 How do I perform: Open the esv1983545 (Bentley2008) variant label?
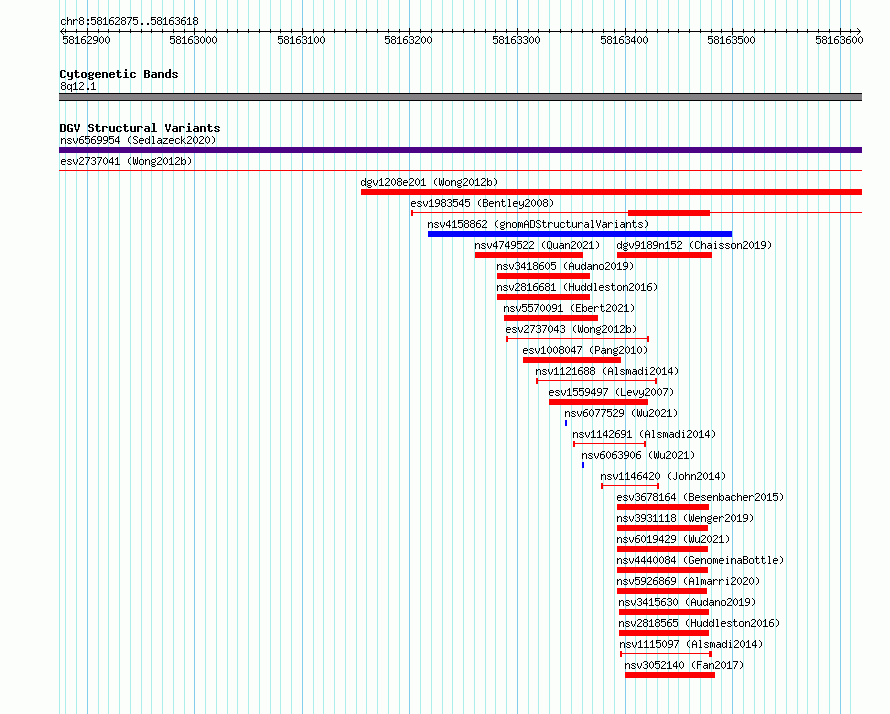click(482, 203)
